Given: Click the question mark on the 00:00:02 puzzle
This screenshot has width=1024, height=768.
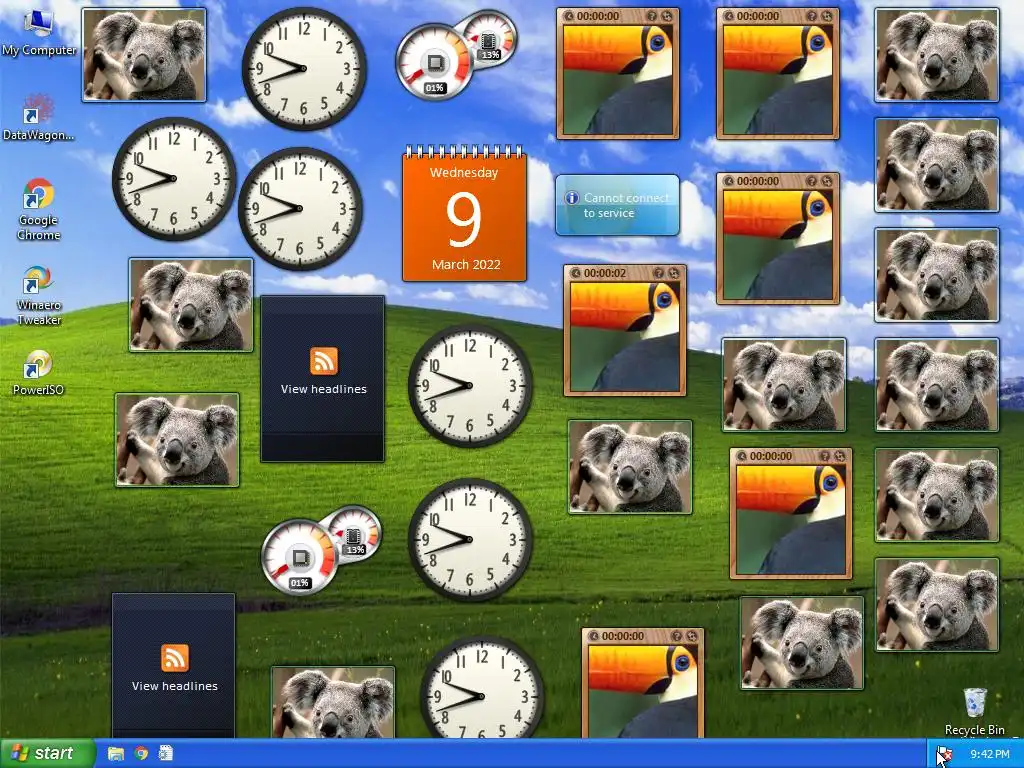Looking at the screenshot, I should tap(659, 273).
